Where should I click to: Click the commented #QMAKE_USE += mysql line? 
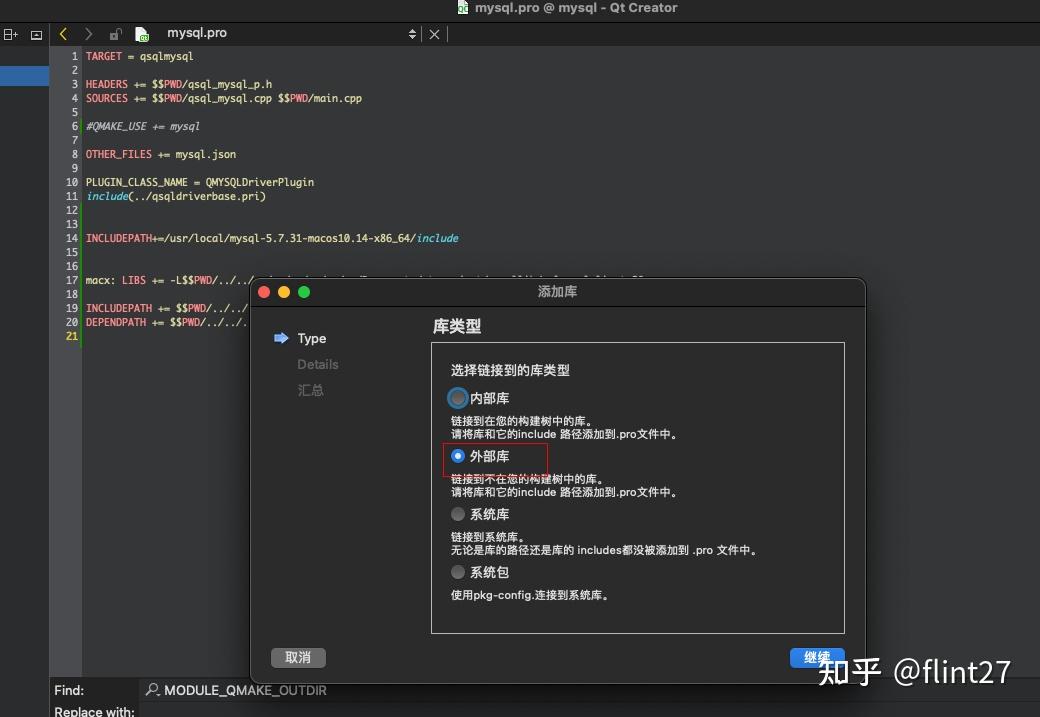pos(143,126)
